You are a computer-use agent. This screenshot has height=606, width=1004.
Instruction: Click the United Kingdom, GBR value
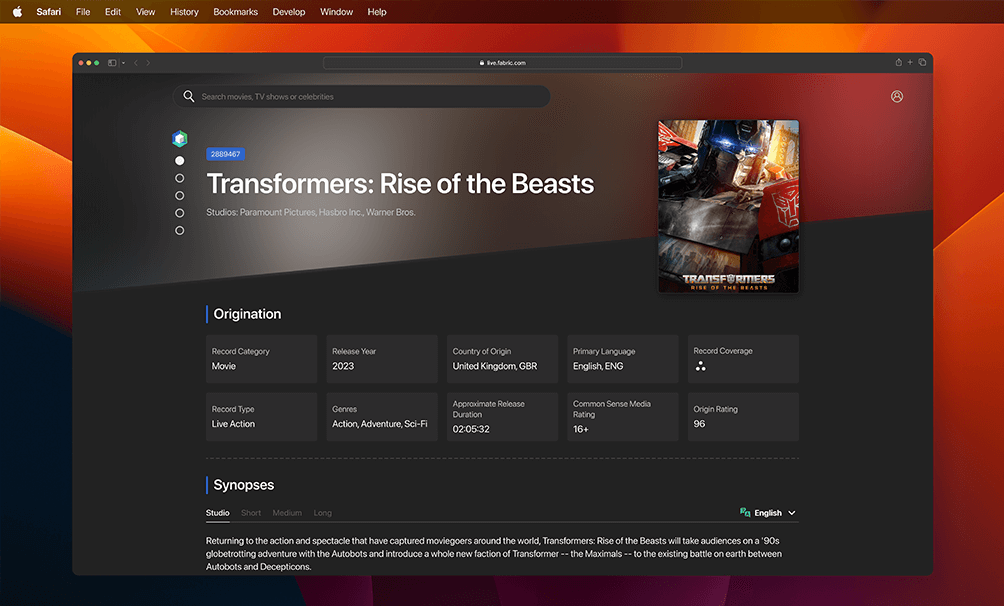[495, 366]
